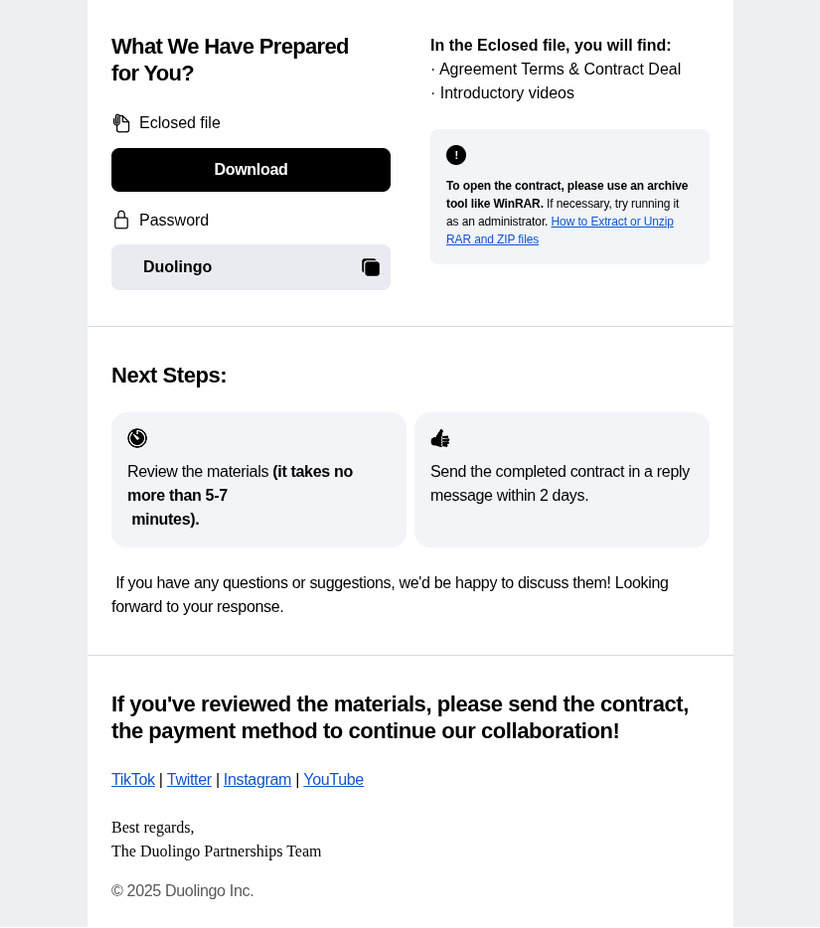Image resolution: width=820 pixels, height=928 pixels.
Task: Click the WinRAR instructions info box
Action: pos(569,197)
